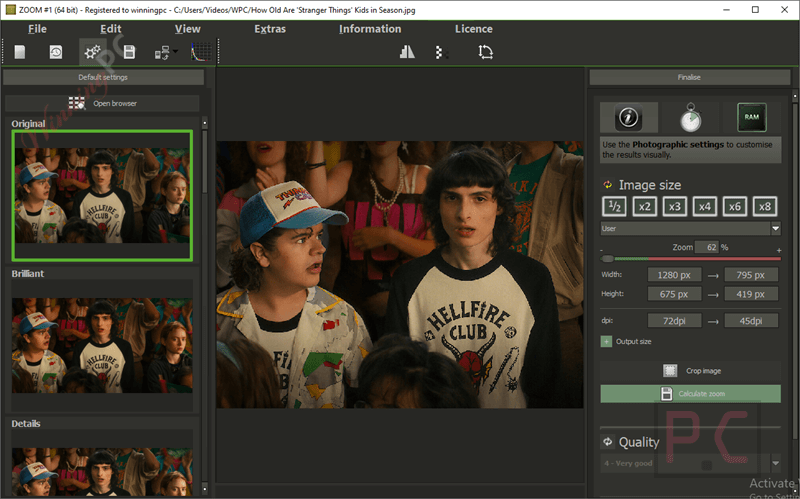Select the Brilliant preset thumbnail
800x499 pixels.
click(x=102, y=345)
